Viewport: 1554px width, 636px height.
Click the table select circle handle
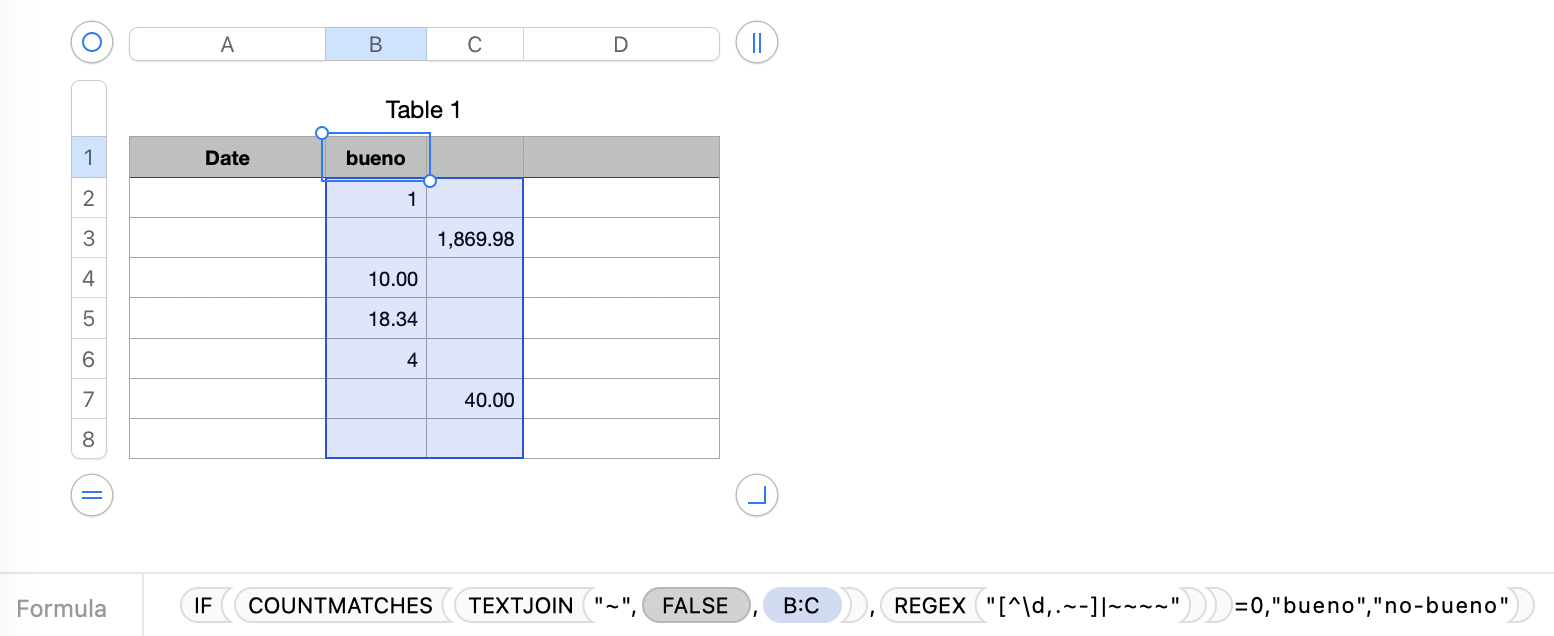coord(92,43)
